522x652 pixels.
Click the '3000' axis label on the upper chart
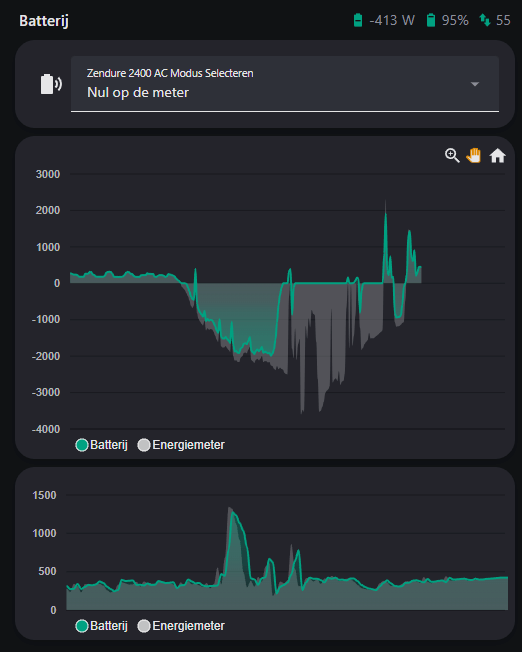pyautogui.click(x=48, y=174)
